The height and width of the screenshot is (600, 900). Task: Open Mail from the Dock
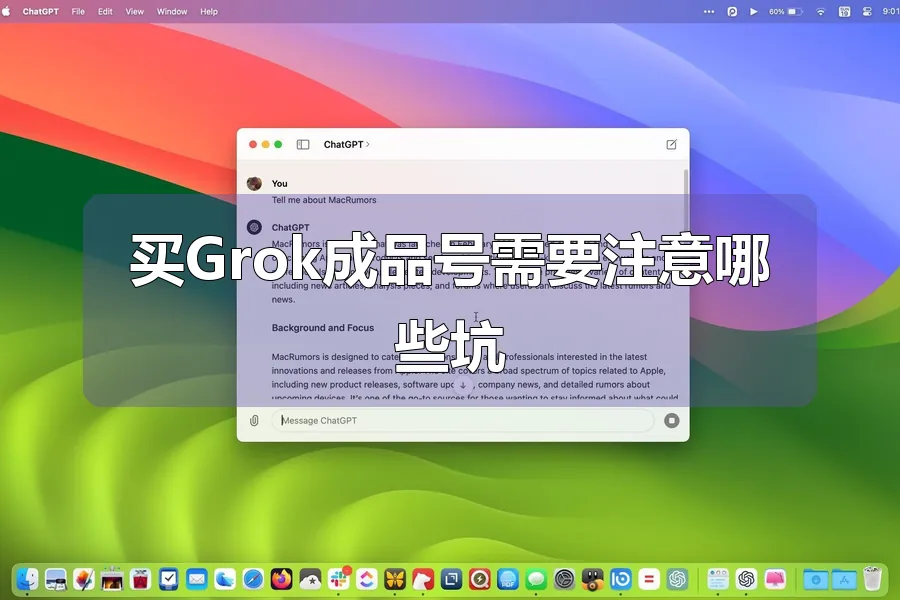pyautogui.click(x=196, y=579)
